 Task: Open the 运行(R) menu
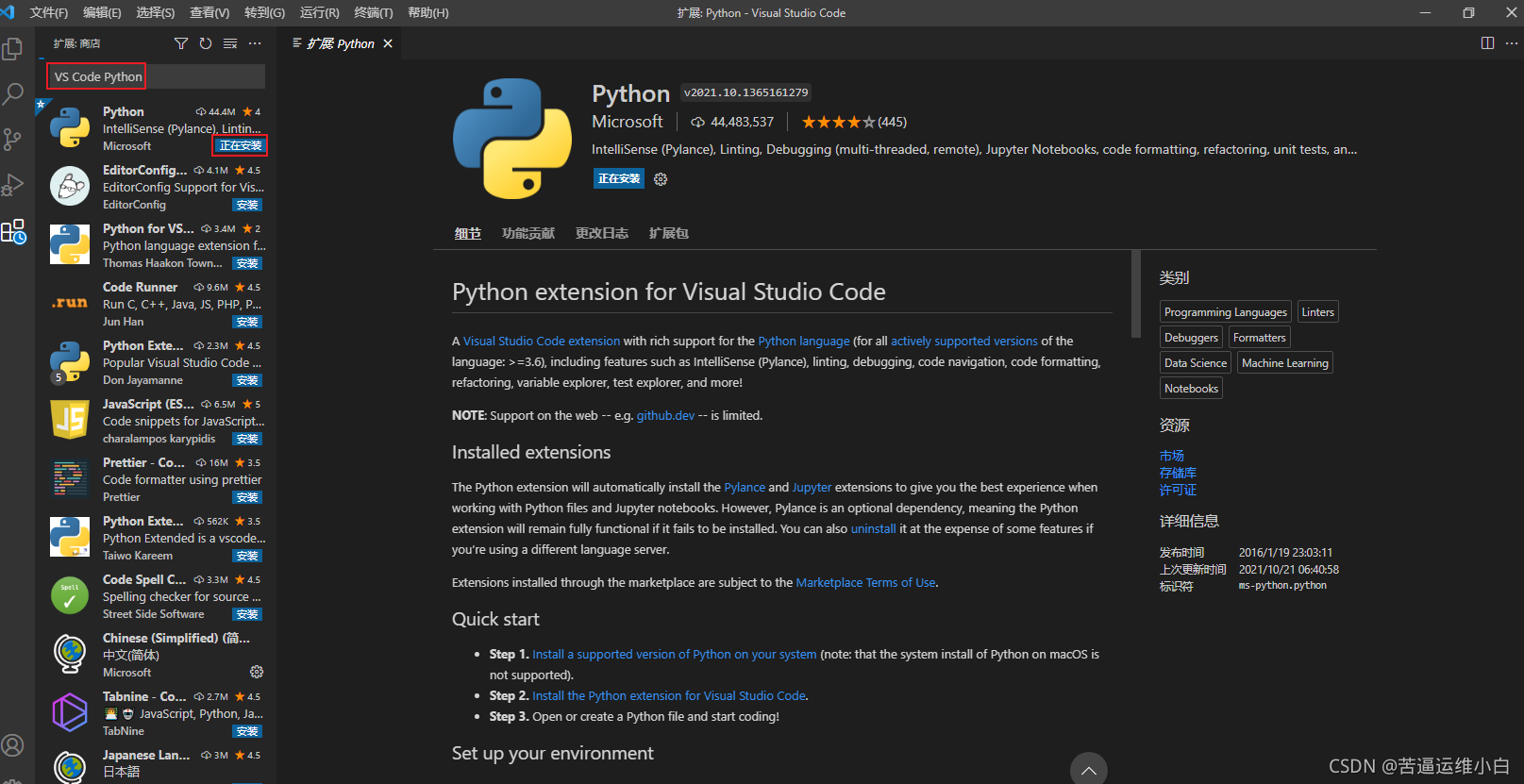coord(320,12)
